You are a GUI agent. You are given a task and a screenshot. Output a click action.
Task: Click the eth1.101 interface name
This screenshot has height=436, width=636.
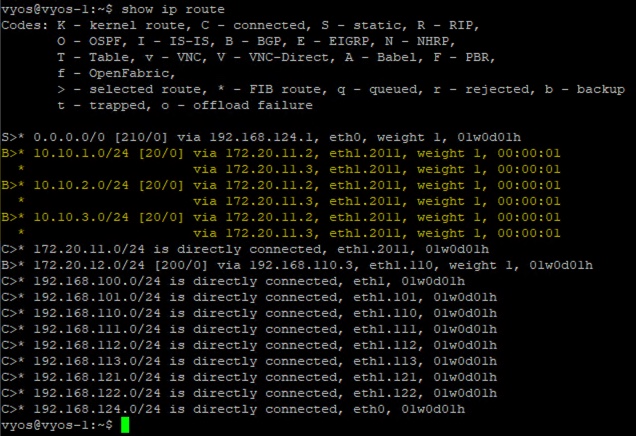pyautogui.click(x=385, y=297)
